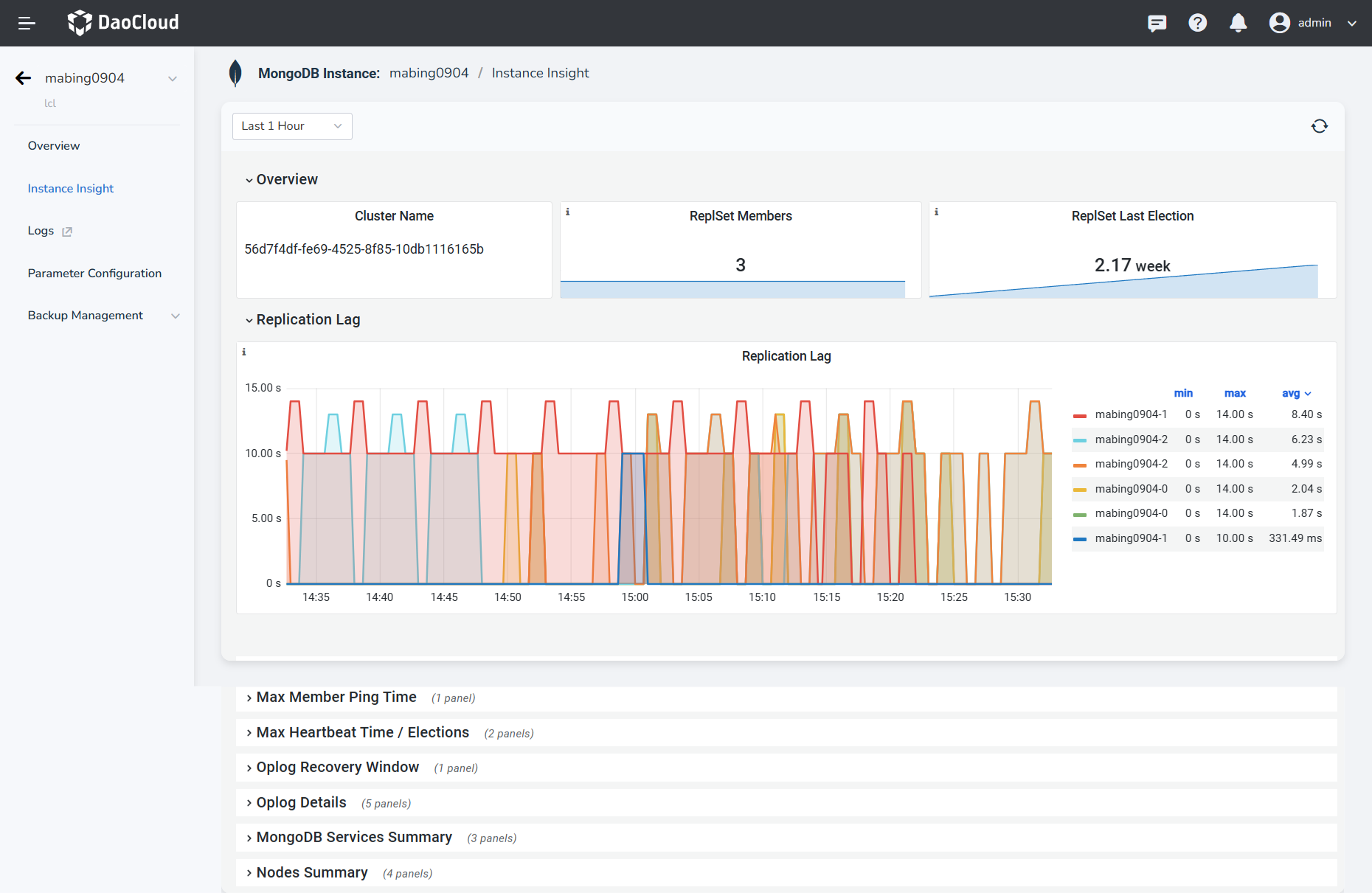The width and height of the screenshot is (1372, 893).
Task: Switch to Overview in sidebar
Action: point(53,145)
